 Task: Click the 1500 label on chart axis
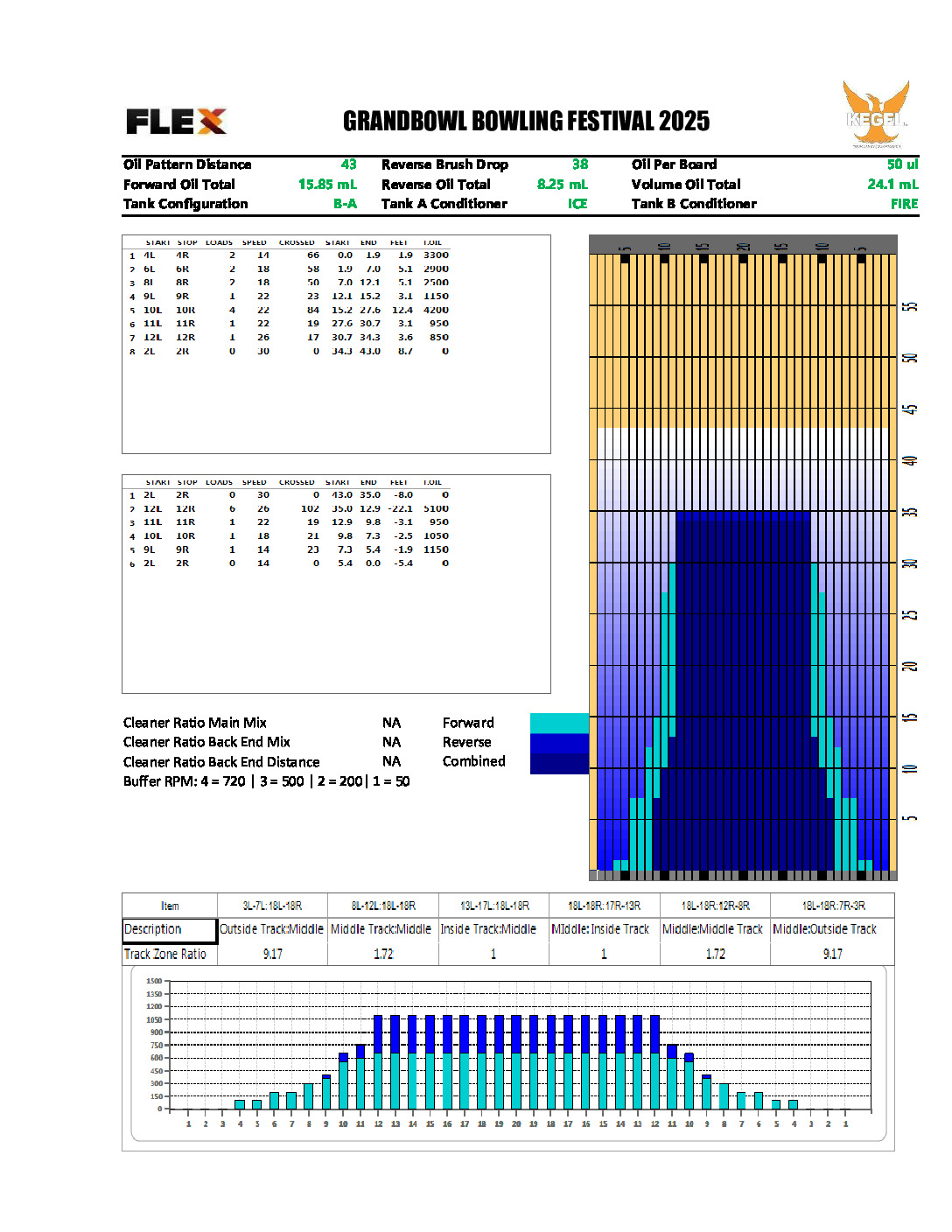(154, 981)
